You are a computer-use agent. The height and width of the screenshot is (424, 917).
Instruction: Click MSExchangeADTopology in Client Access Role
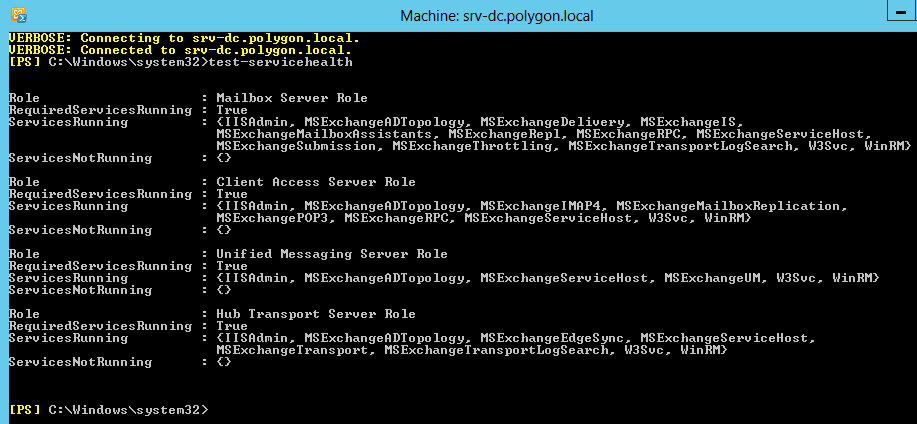coord(384,206)
